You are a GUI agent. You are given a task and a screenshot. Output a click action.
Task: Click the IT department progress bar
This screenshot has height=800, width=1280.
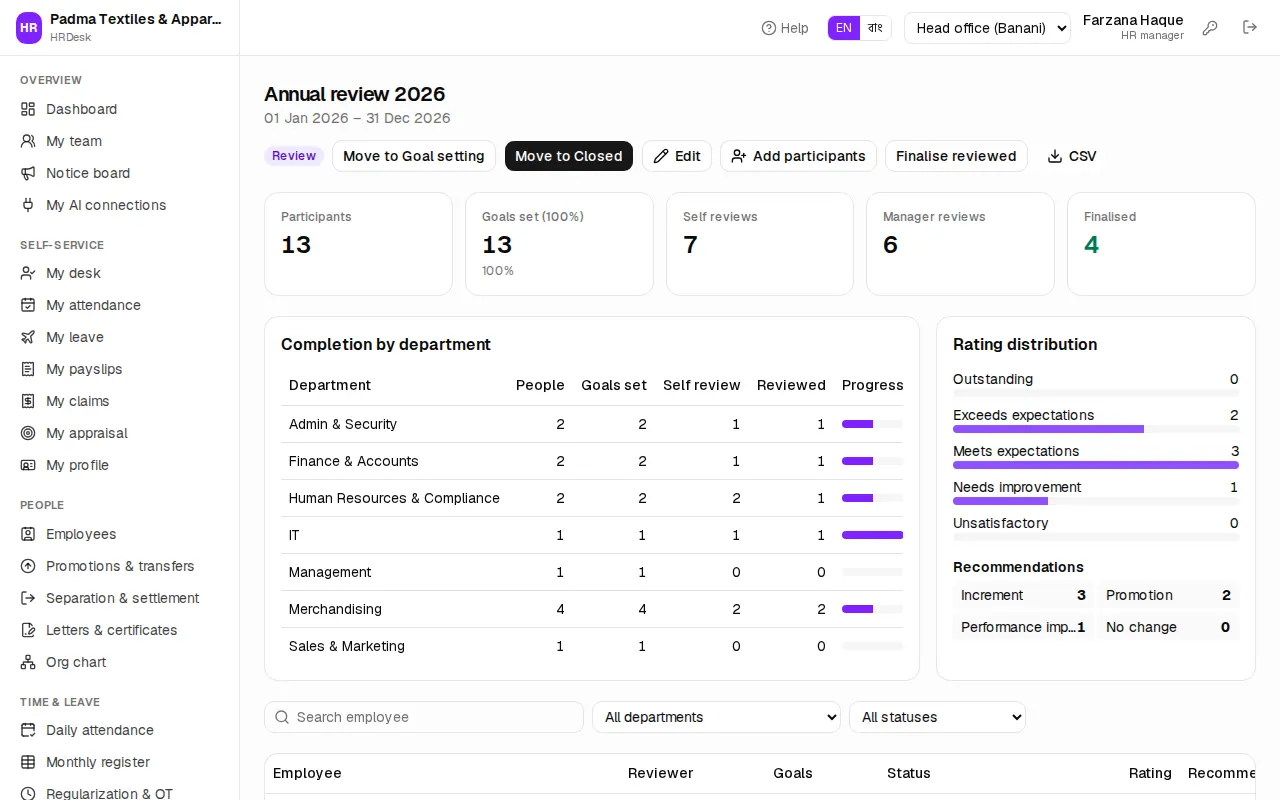coord(872,535)
